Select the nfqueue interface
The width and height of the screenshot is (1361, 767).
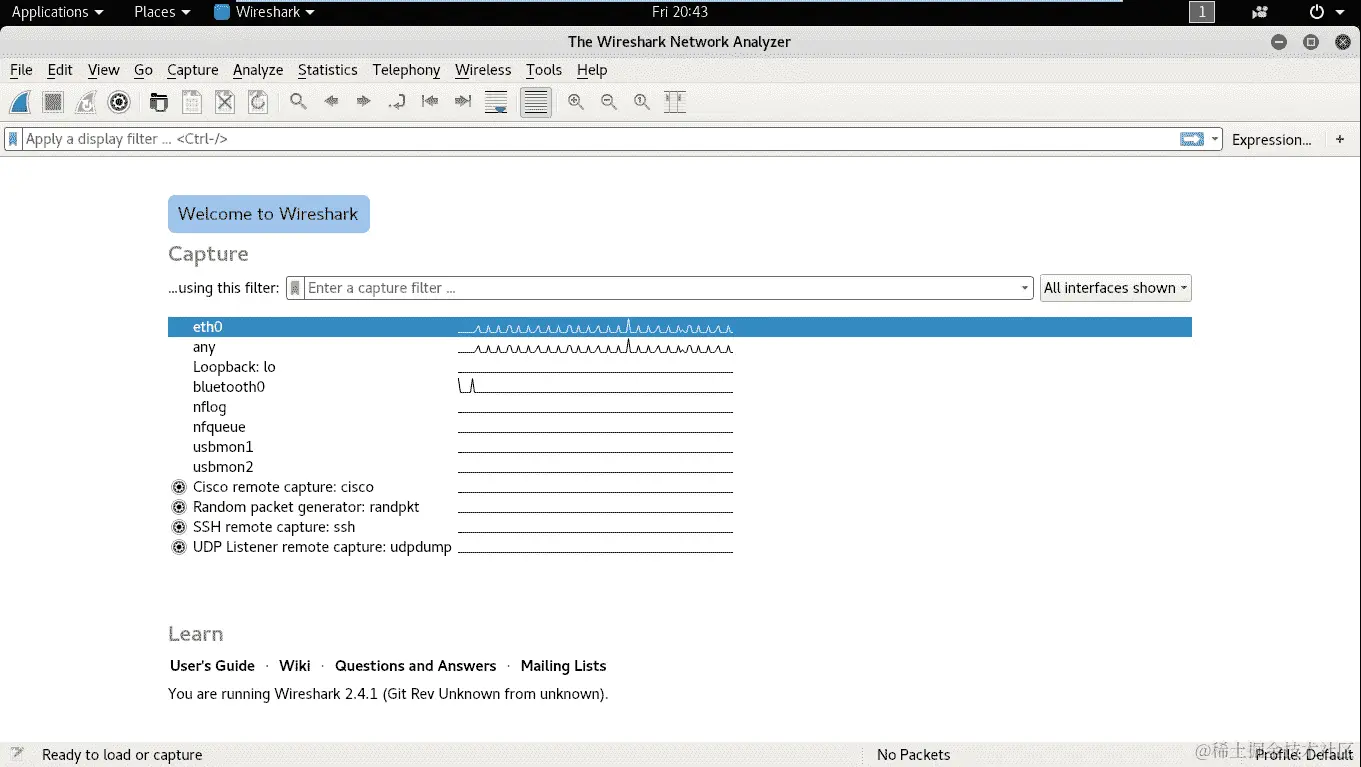680,427
